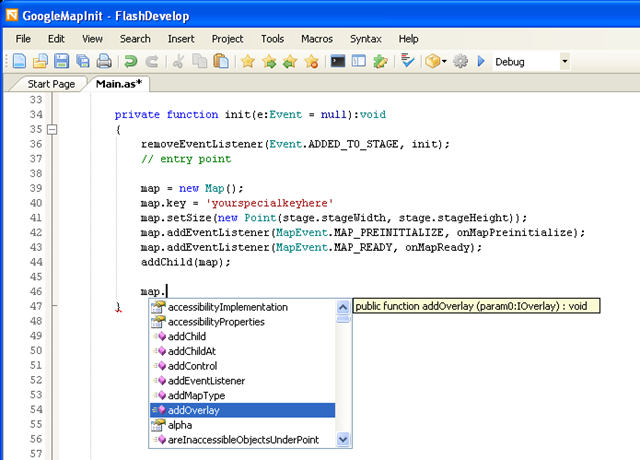Open the Help menu
Screen dimensions: 640x460
click(x=408, y=39)
